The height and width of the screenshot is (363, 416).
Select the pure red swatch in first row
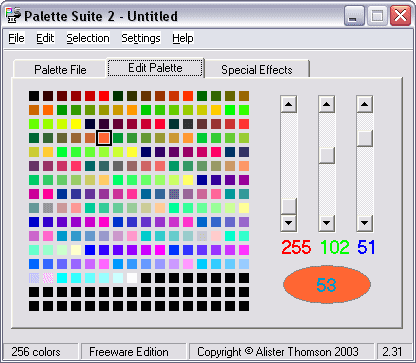click(104, 96)
